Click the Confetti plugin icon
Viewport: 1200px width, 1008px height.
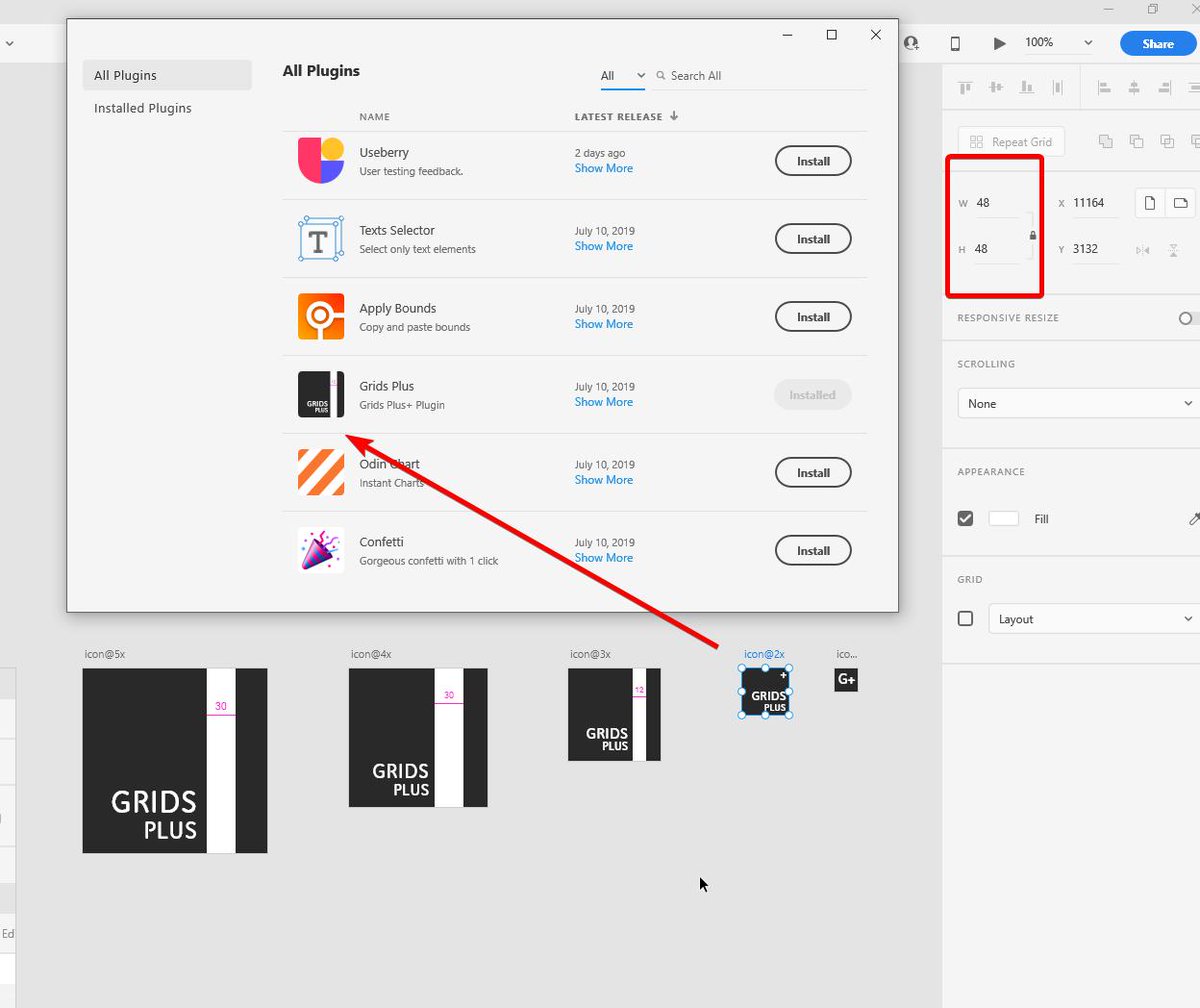click(x=321, y=550)
